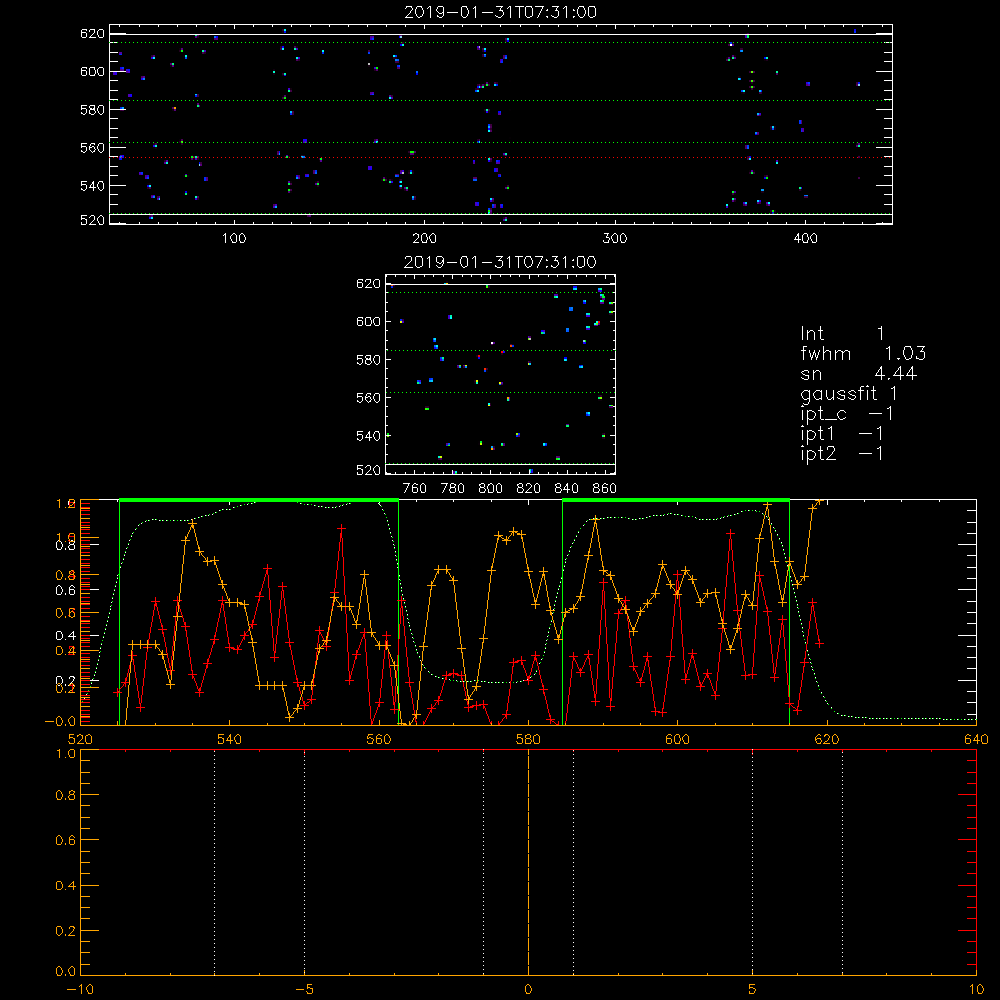Click the small middle plot's timestamp title
This screenshot has height=1000, width=1000.
pos(501,262)
